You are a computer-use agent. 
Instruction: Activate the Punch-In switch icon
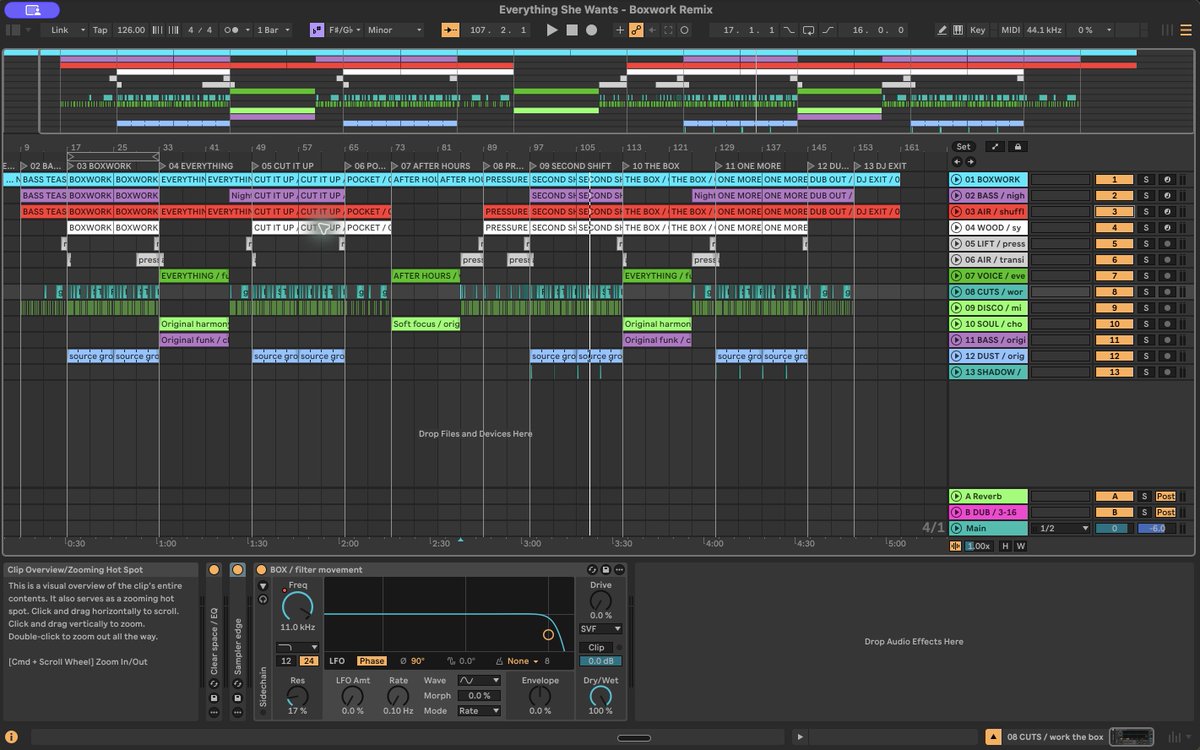pyautogui.click(x=790, y=30)
